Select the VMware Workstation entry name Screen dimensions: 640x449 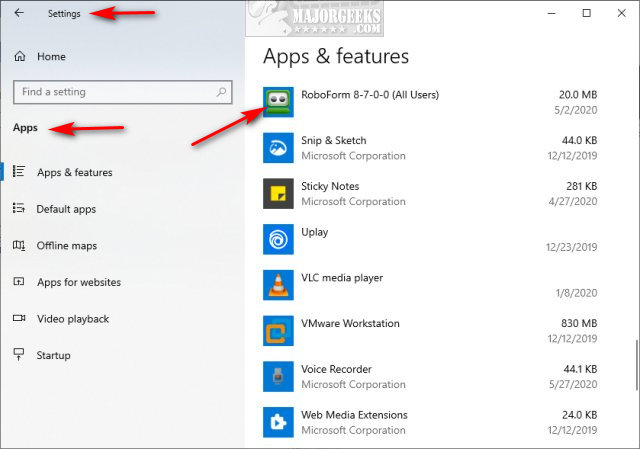[350, 323]
